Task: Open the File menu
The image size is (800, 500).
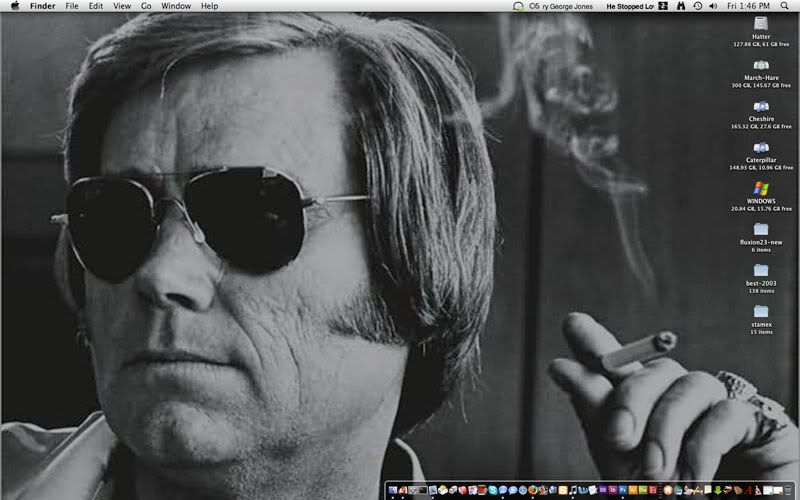Action: [x=72, y=6]
